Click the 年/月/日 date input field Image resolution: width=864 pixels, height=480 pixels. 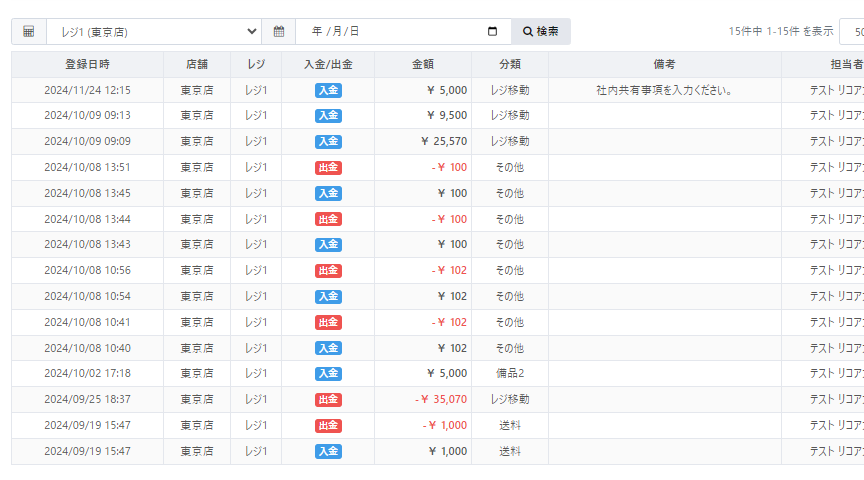403,31
